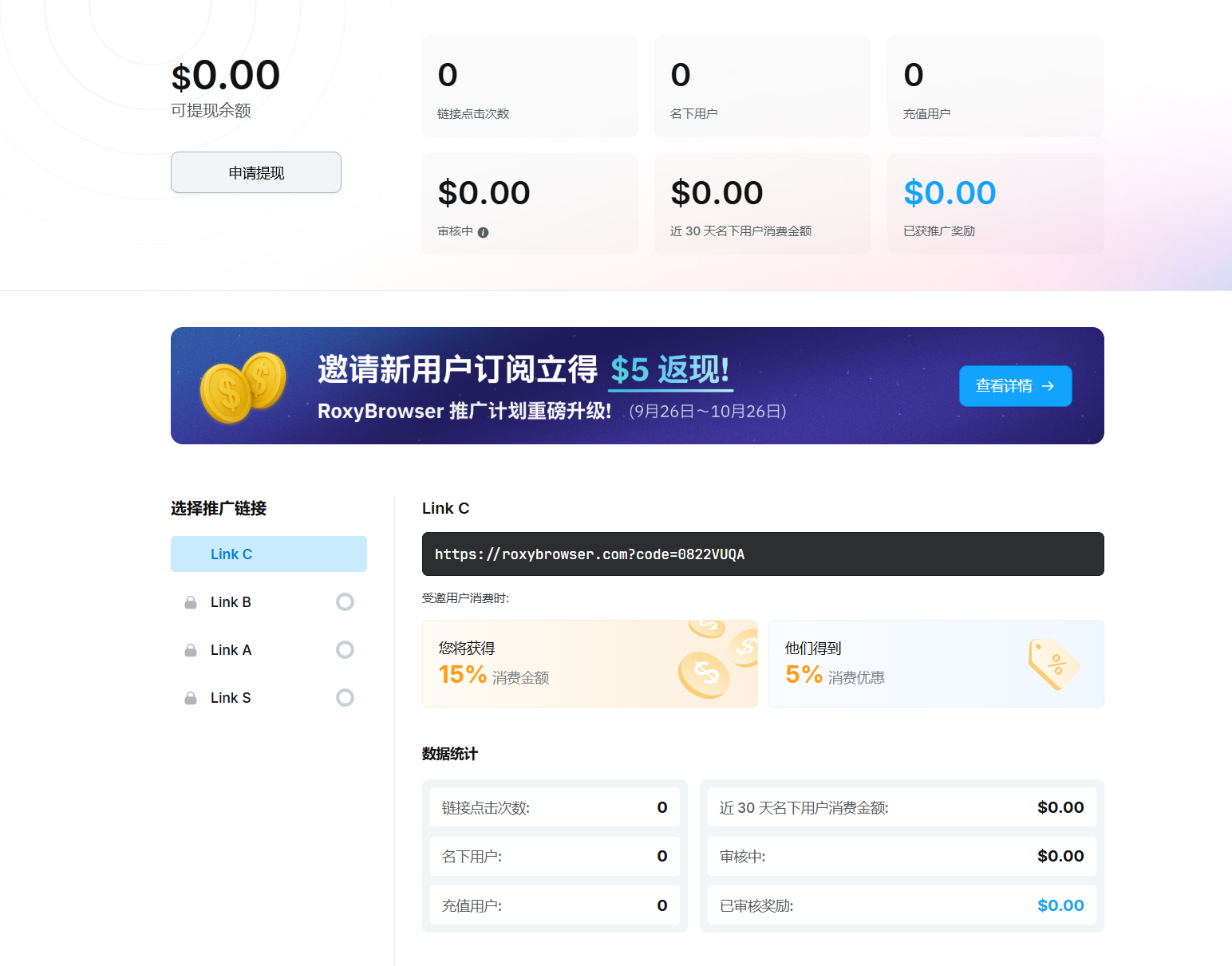Click the lock icon beside Link A
Screen dimensions: 1232x966
191,650
